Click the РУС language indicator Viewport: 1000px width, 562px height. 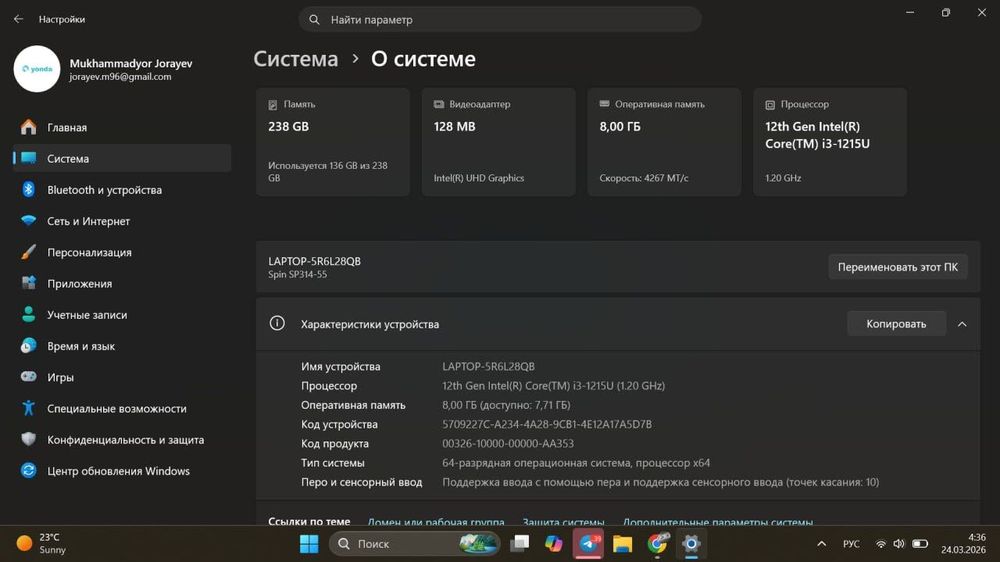851,544
